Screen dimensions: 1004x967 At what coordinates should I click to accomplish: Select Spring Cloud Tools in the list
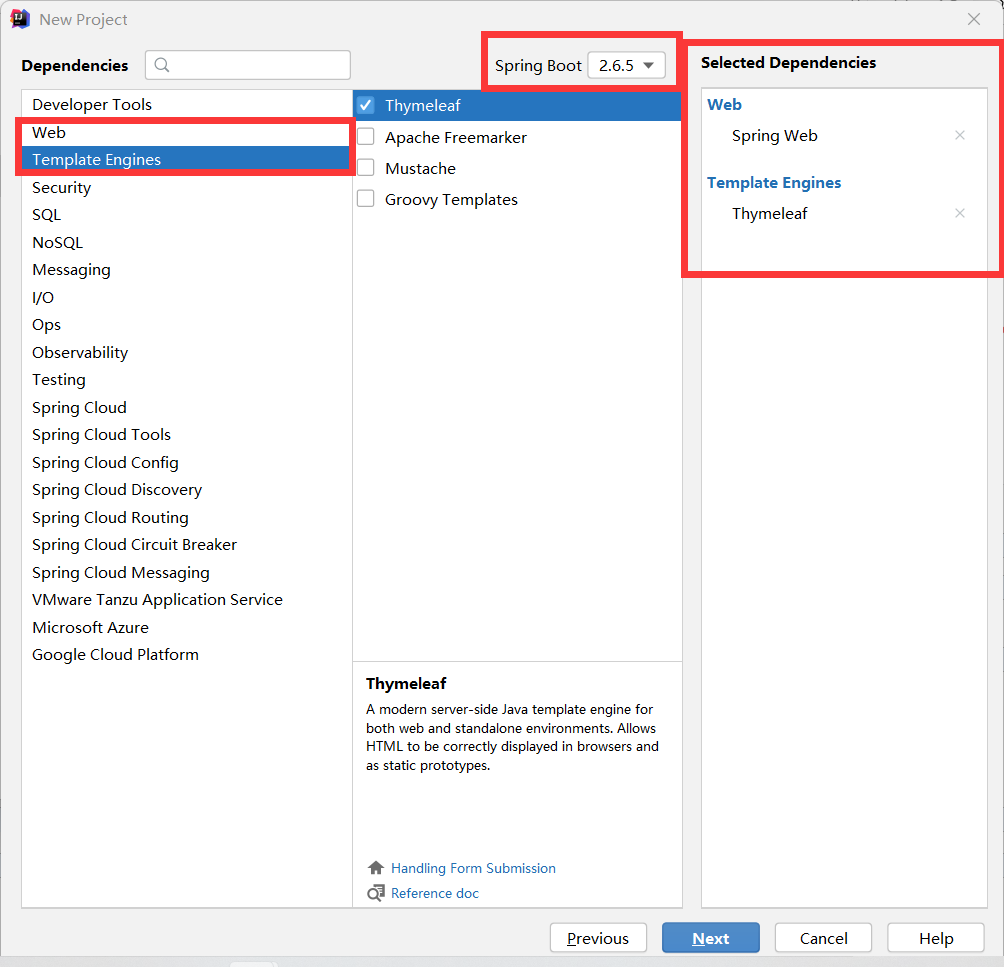(186, 435)
